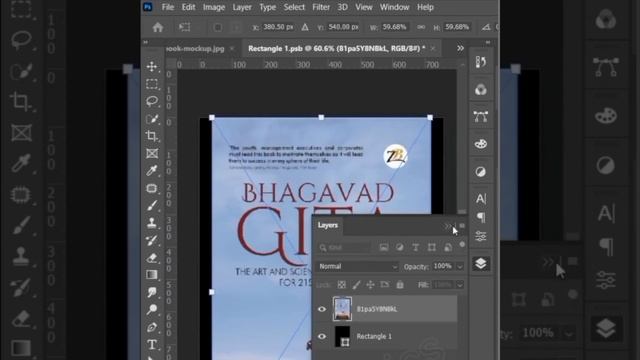Image resolution: width=640 pixels, height=360 pixels.
Task: Click the Transform tool preset icon
Action: click(x=184, y=27)
